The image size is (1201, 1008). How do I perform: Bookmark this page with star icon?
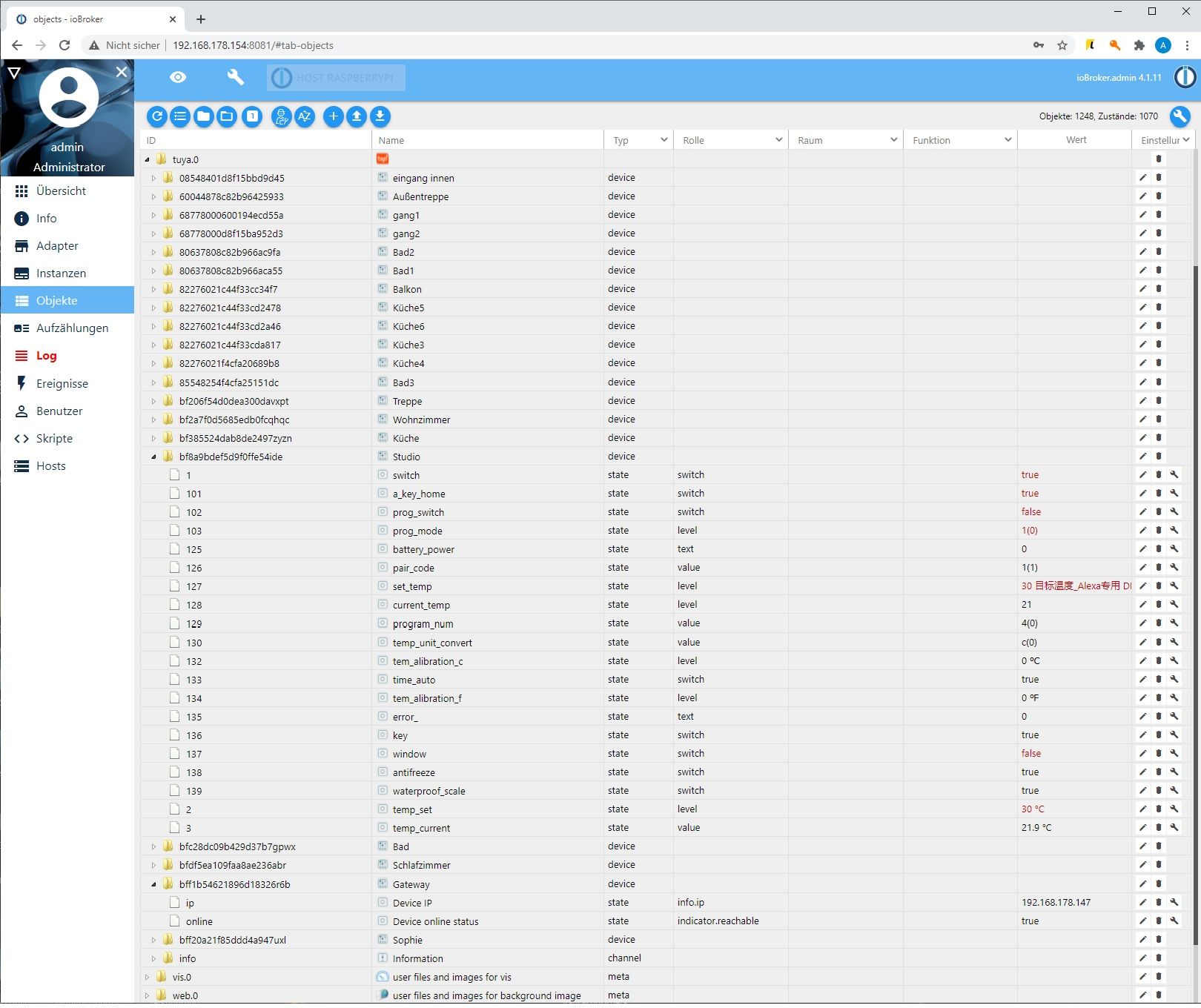click(1062, 45)
